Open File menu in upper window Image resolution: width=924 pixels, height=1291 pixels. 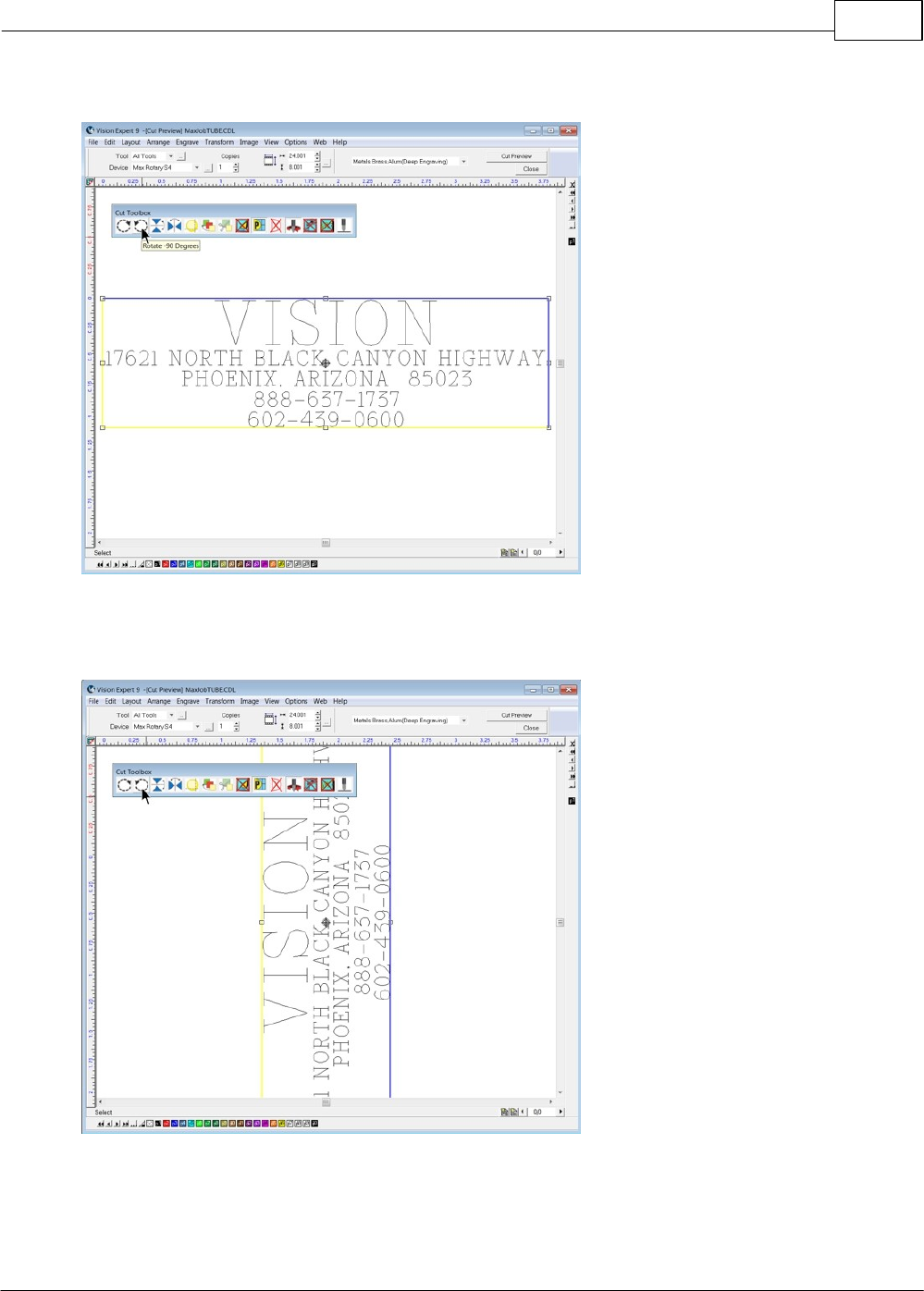92,142
